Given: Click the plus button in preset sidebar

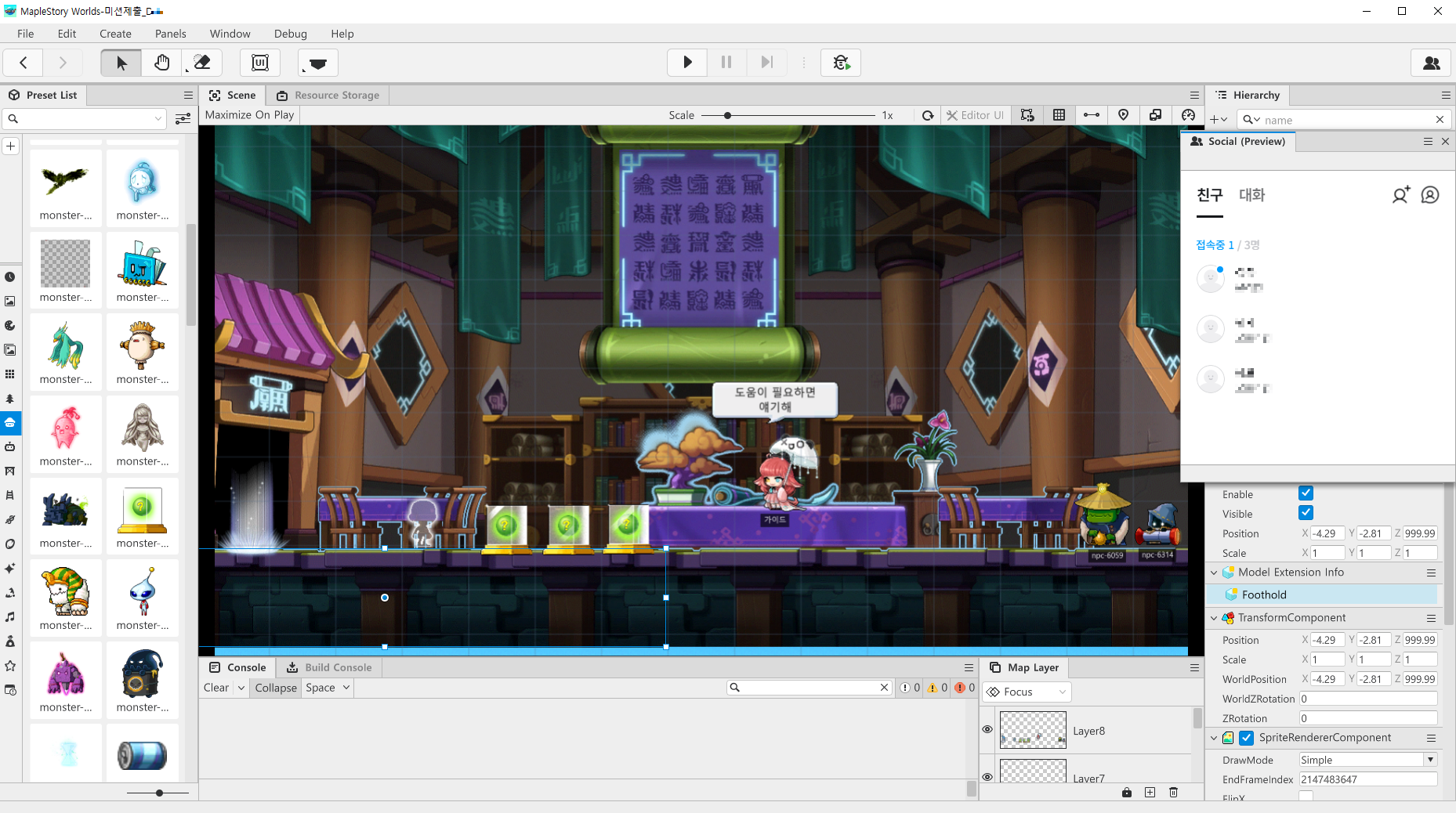Looking at the screenshot, I should (x=11, y=146).
